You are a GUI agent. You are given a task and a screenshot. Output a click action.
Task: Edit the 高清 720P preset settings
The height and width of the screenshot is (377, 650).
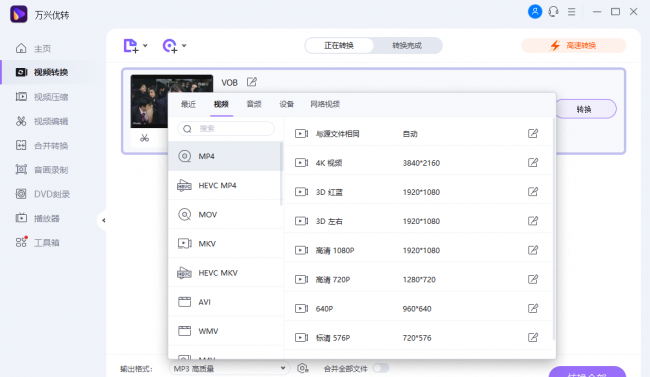coord(533,279)
